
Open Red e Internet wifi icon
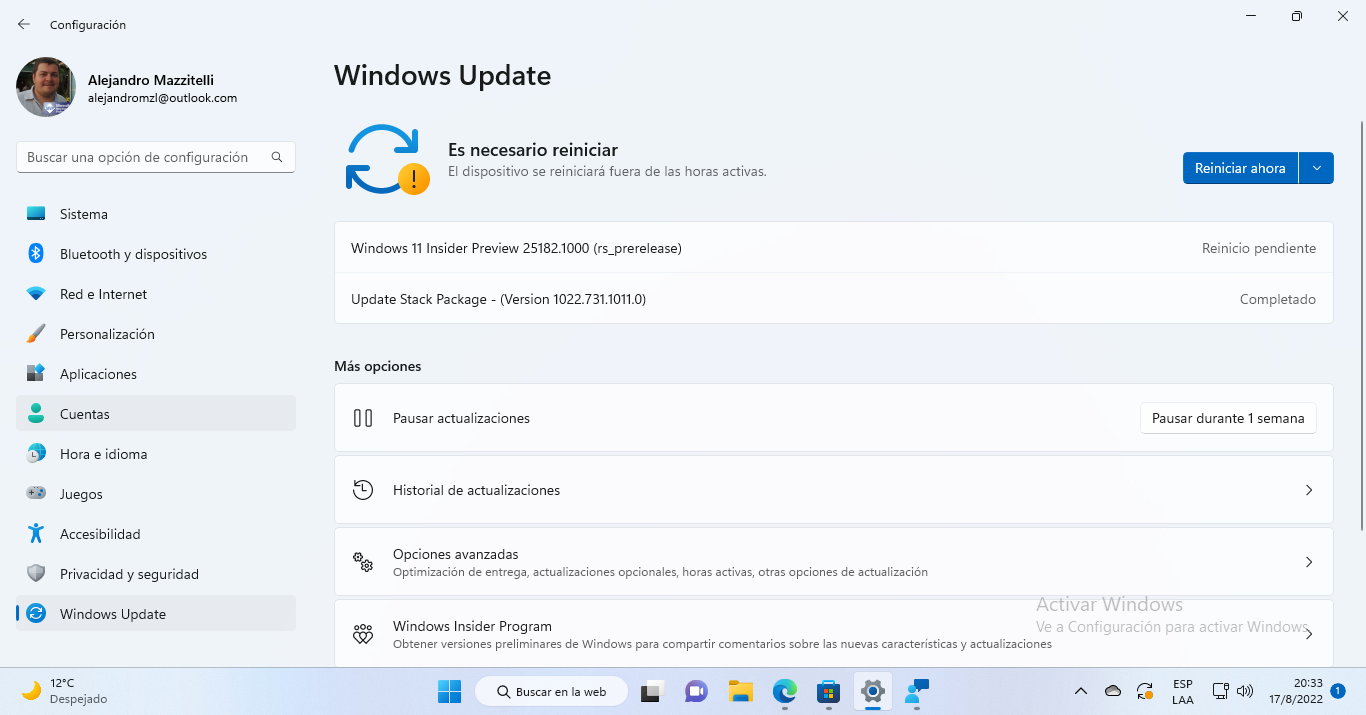coord(36,294)
